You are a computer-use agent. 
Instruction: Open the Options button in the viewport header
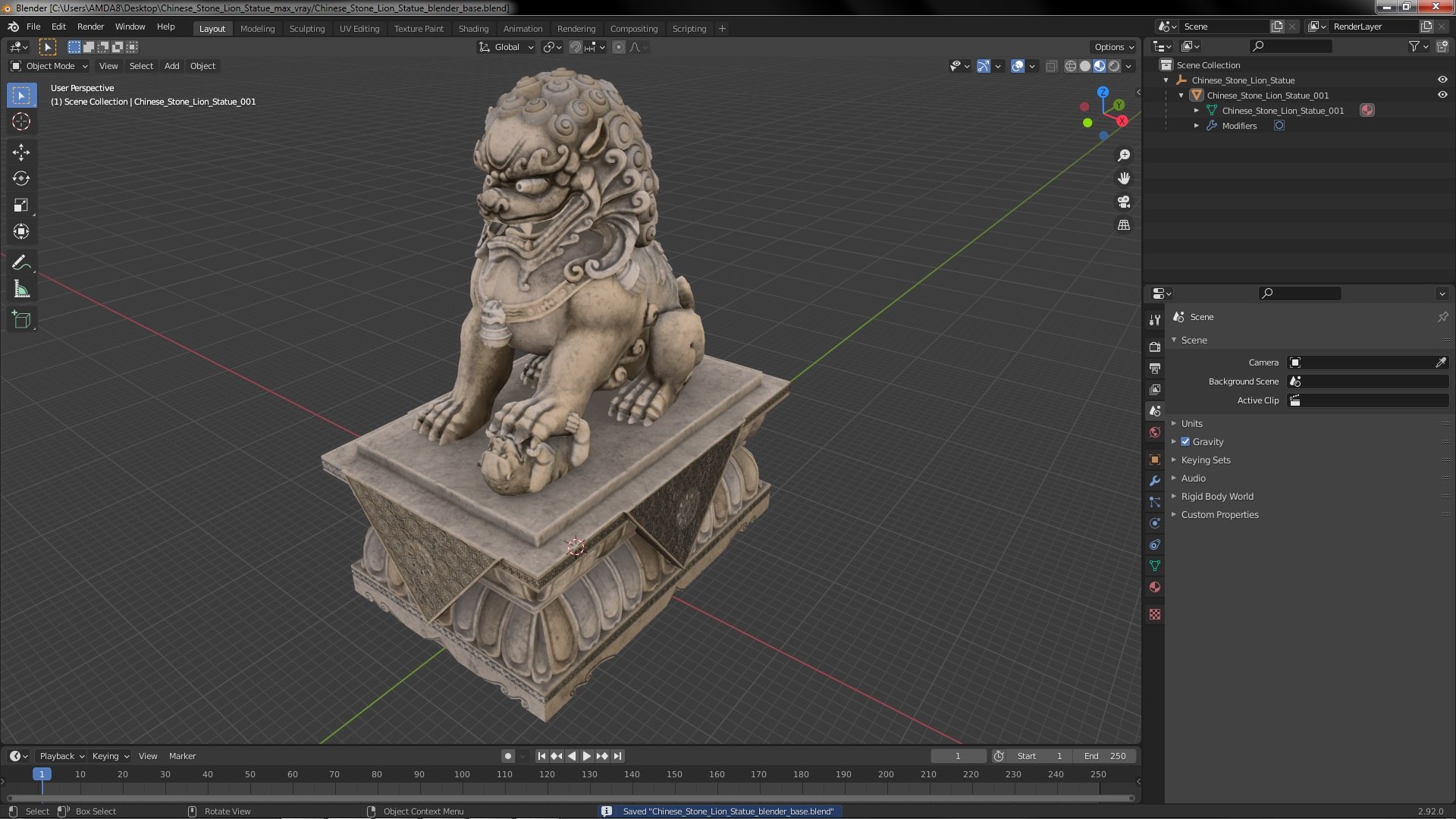coord(1113,47)
